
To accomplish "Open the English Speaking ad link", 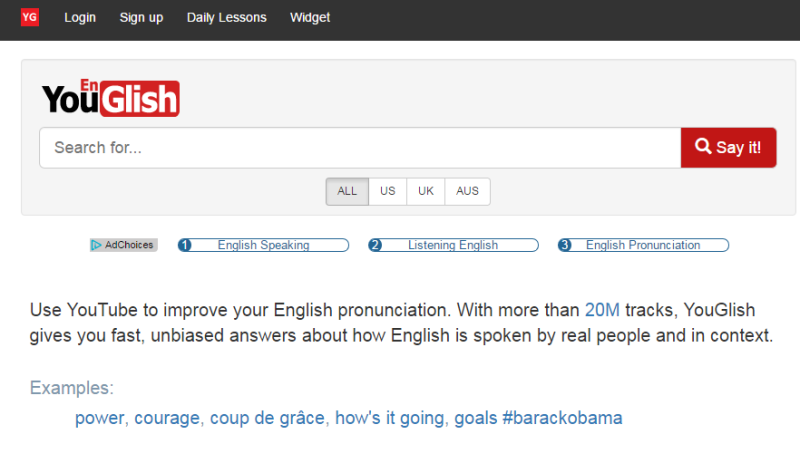I will [263, 245].
